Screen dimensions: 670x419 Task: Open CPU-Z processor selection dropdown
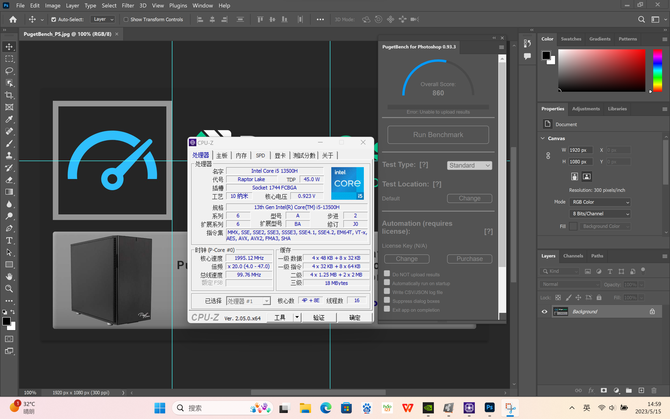248,301
